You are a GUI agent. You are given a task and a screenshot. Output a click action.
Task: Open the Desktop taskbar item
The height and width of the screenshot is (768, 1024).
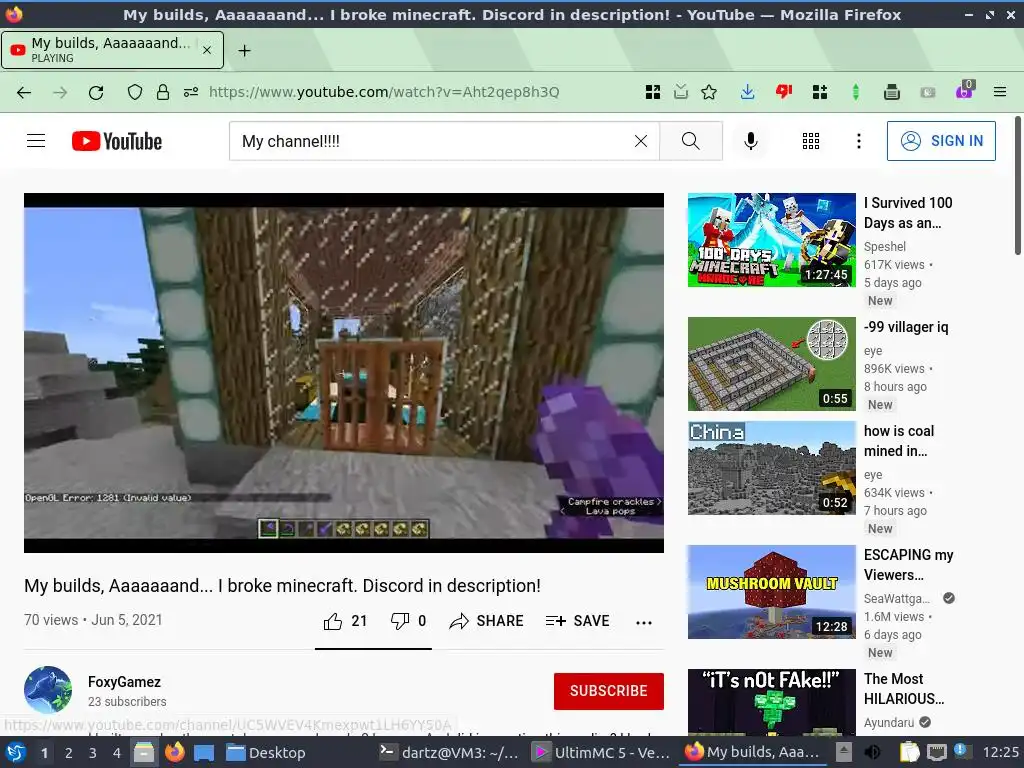tap(266, 753)
